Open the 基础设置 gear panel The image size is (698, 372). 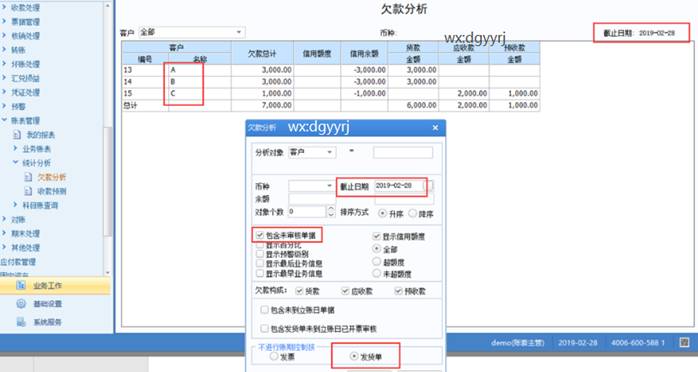(21, 303)
